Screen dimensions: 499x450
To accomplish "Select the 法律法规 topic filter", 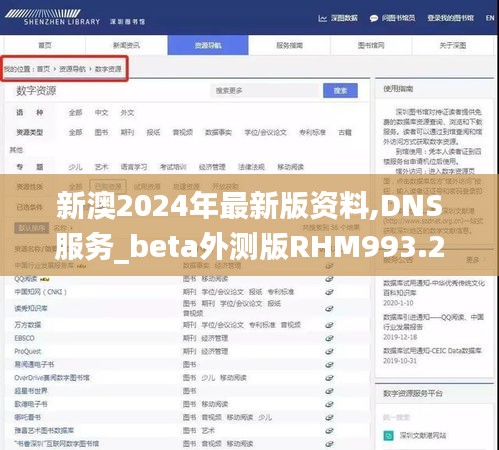I will click(251, 167).
